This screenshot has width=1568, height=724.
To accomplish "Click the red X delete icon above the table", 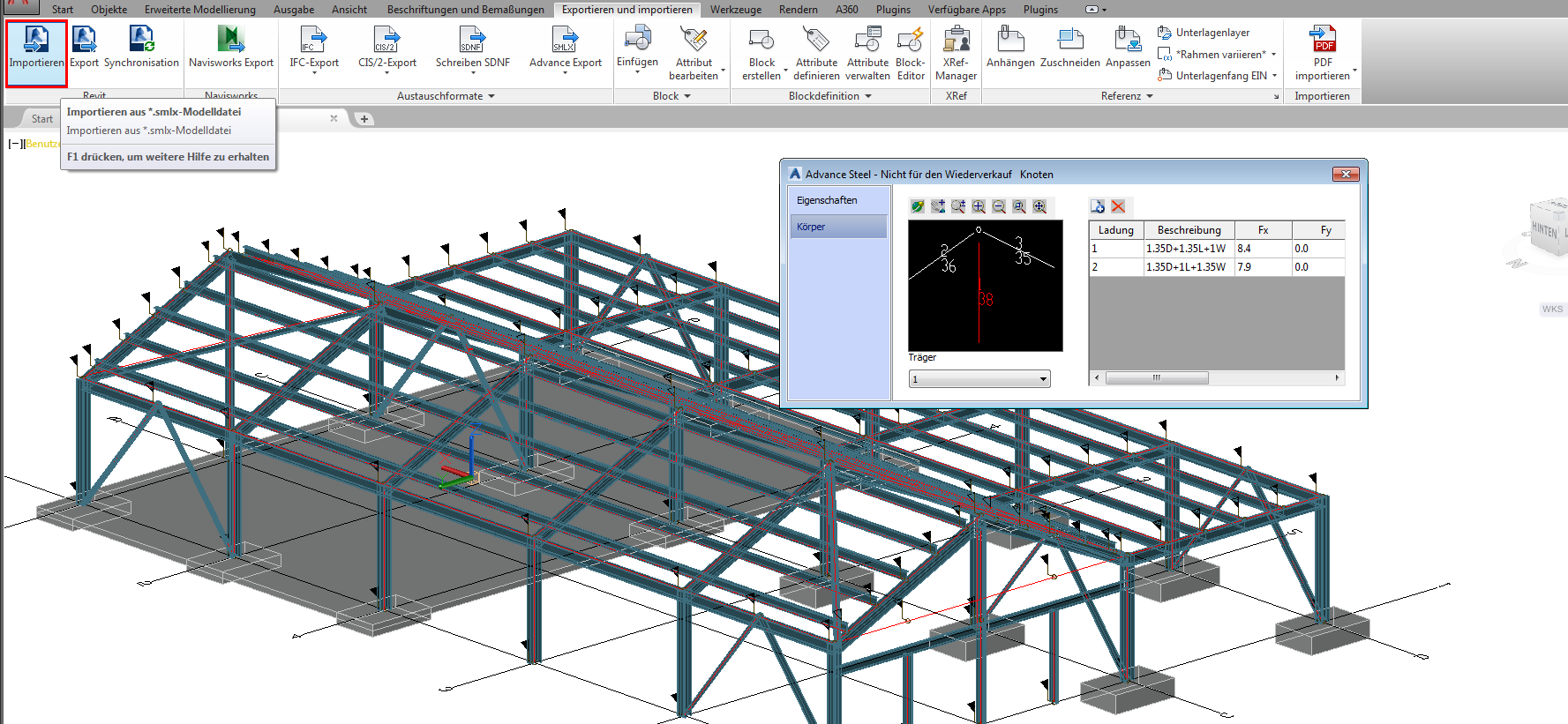I will point(1118,206).
